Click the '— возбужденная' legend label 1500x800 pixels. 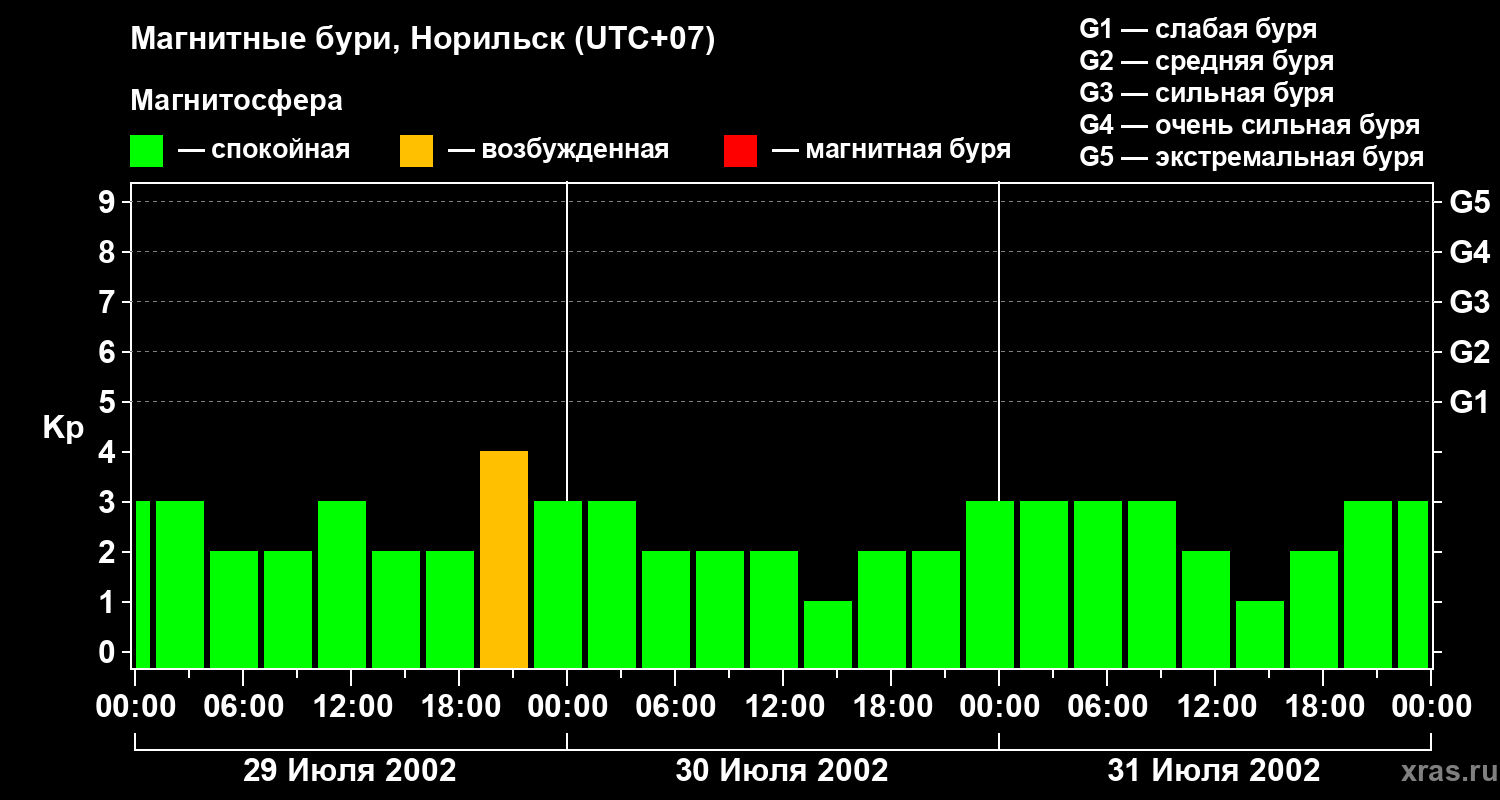pyautogui.click(x=558, y=151)
